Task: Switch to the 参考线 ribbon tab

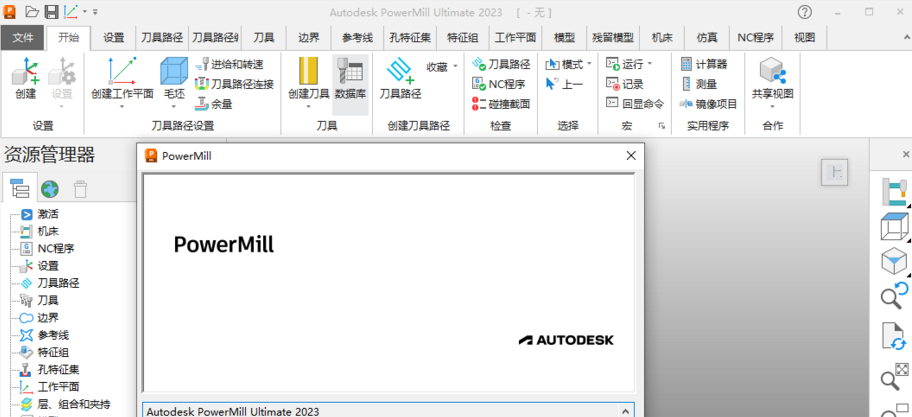Action: tap(357, 38)
